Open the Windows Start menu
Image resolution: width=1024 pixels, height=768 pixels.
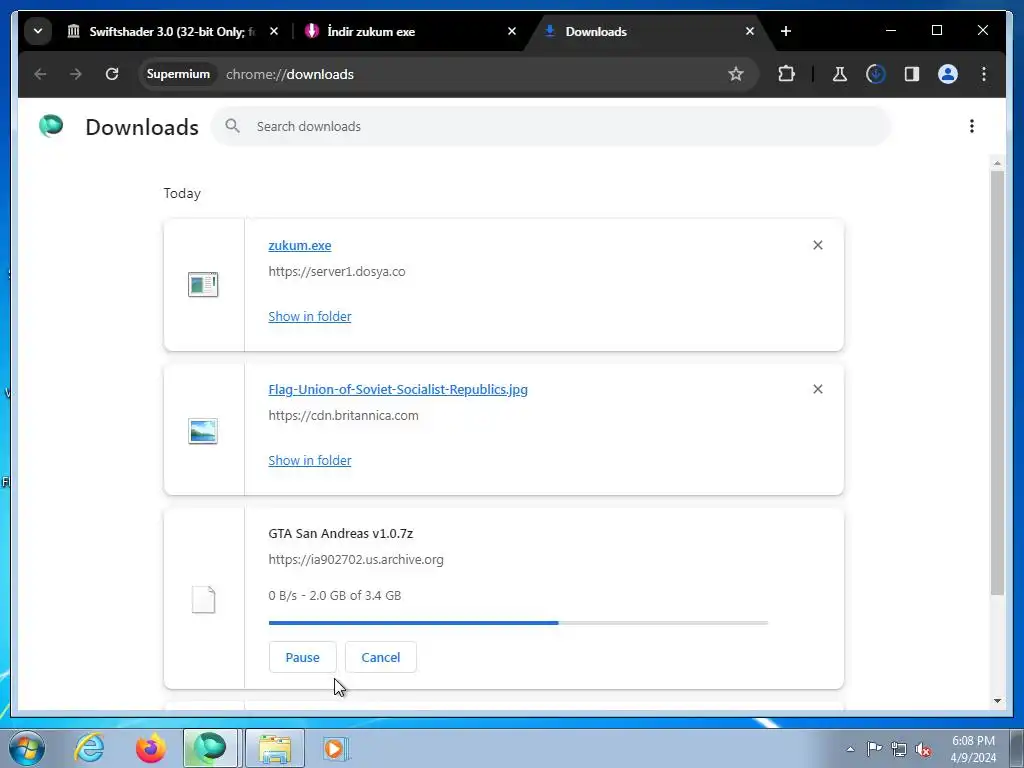click(x=27, y=748)
